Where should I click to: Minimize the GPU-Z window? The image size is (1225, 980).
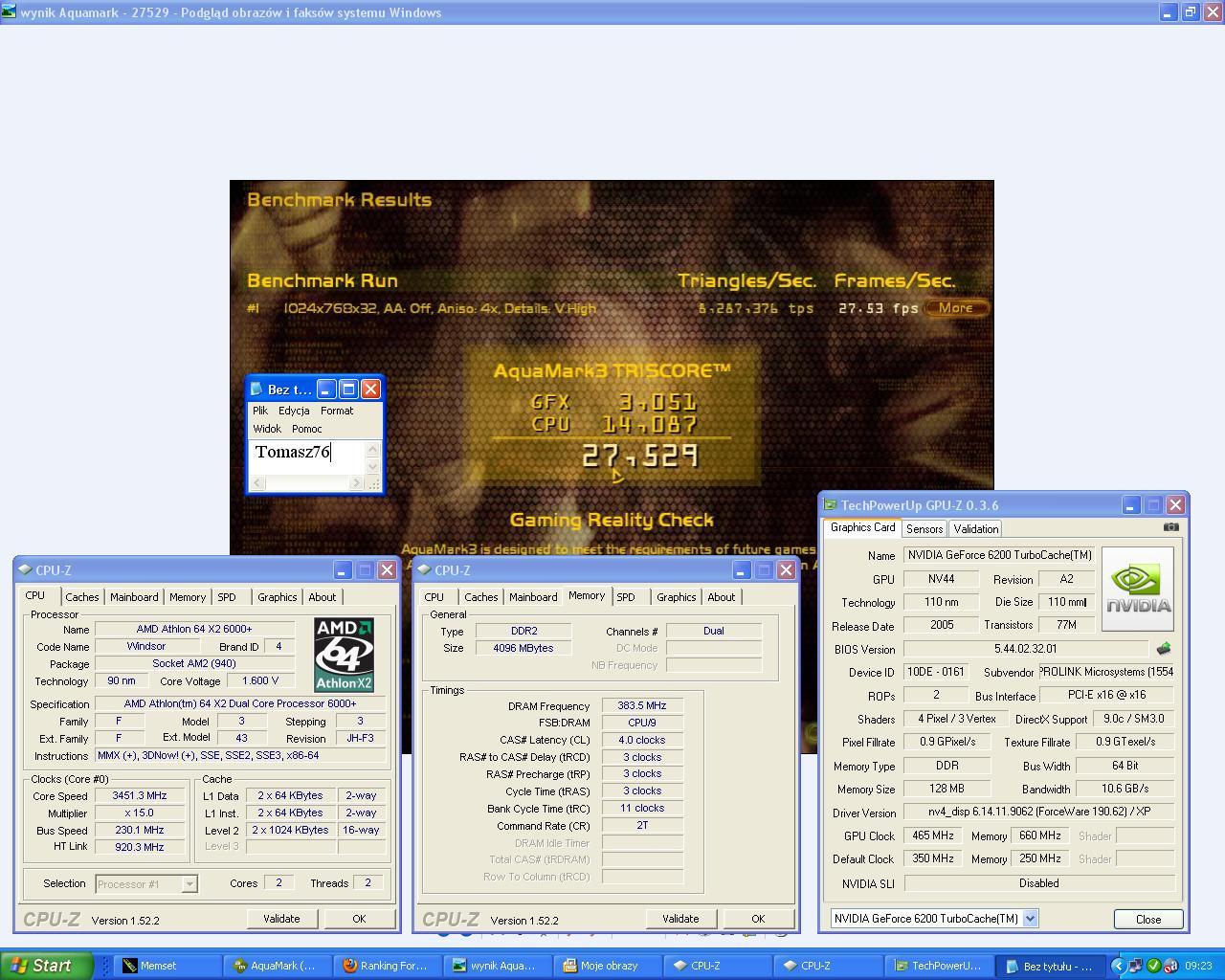[x=1131, y=504]
